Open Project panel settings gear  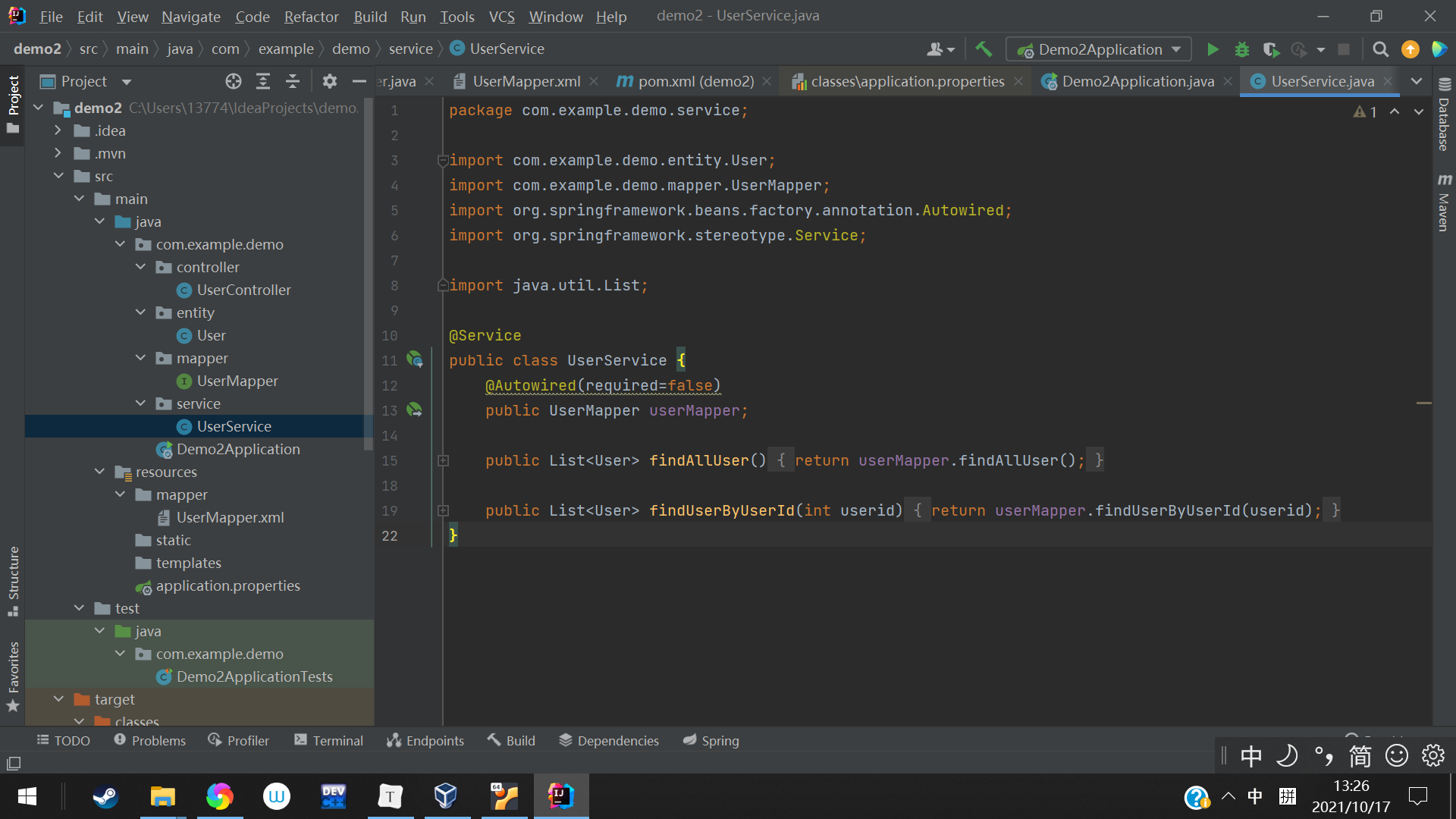(329, 81)
